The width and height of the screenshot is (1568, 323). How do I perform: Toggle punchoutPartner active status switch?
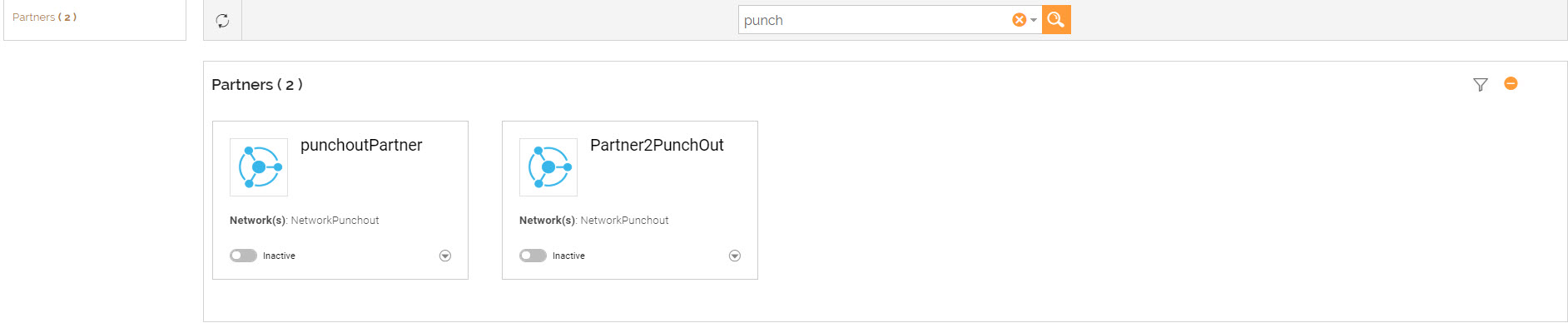(243, 256)
